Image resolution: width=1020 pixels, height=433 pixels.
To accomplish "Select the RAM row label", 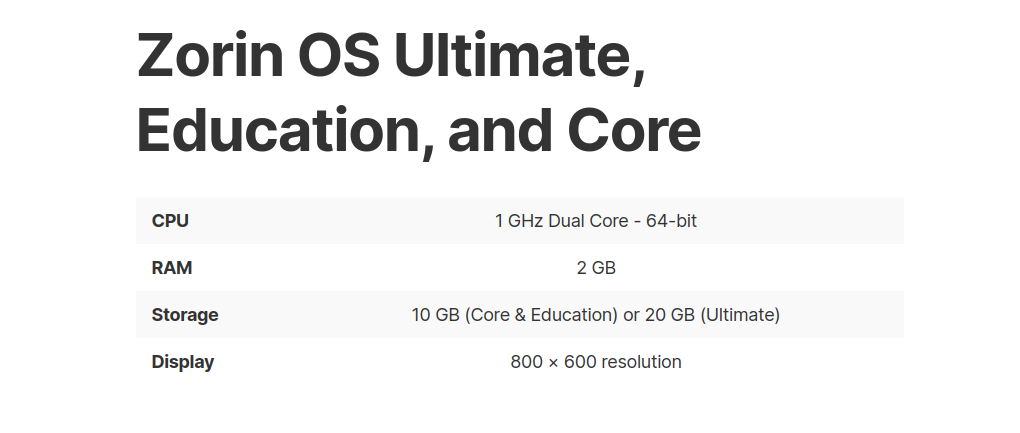I will pos(172,268).
